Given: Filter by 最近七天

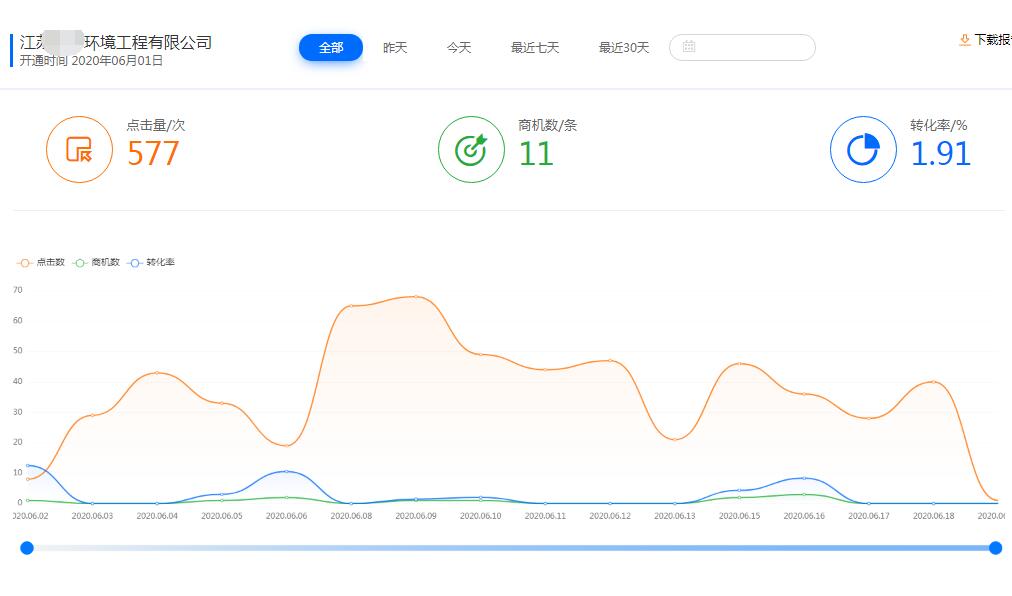Looking at the screenshot, I should click(x=535, y=48).
